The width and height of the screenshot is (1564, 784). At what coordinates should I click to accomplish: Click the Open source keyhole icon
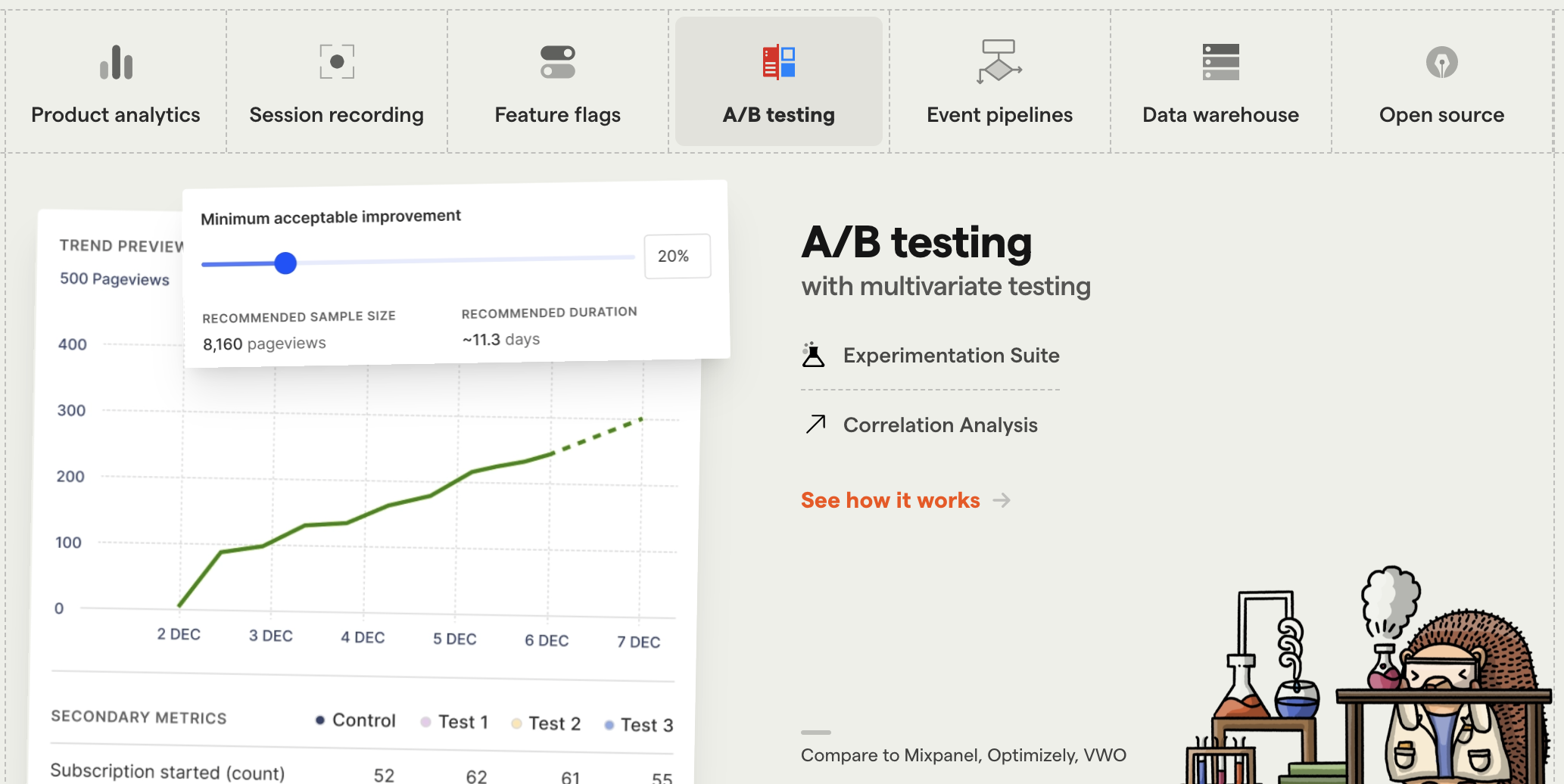(x=1442, y=62)
